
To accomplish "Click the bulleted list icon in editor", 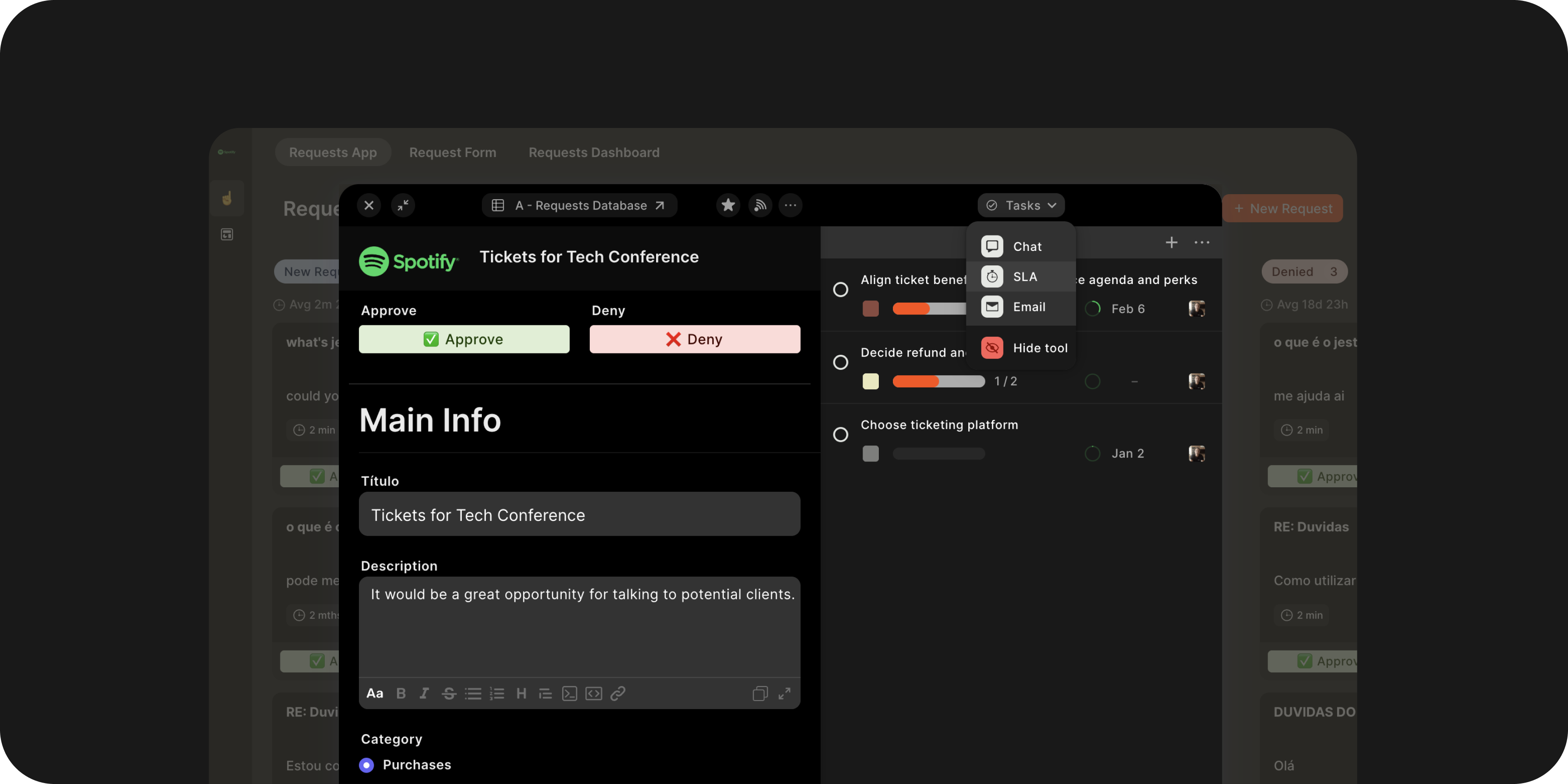I will (x=473, y=693).
